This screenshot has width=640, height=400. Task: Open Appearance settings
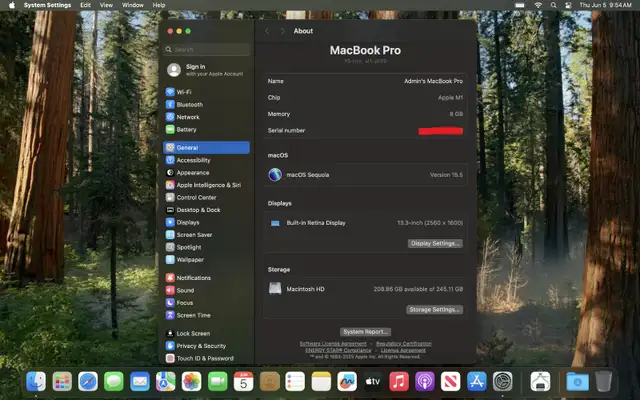pyautogui.click(x=206, y=172)
